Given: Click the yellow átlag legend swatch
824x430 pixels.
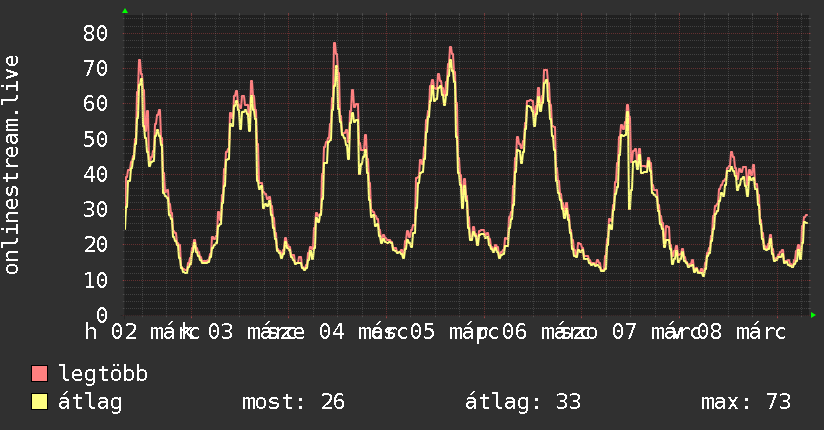Looking at the screenshot, I should point(39,402).
